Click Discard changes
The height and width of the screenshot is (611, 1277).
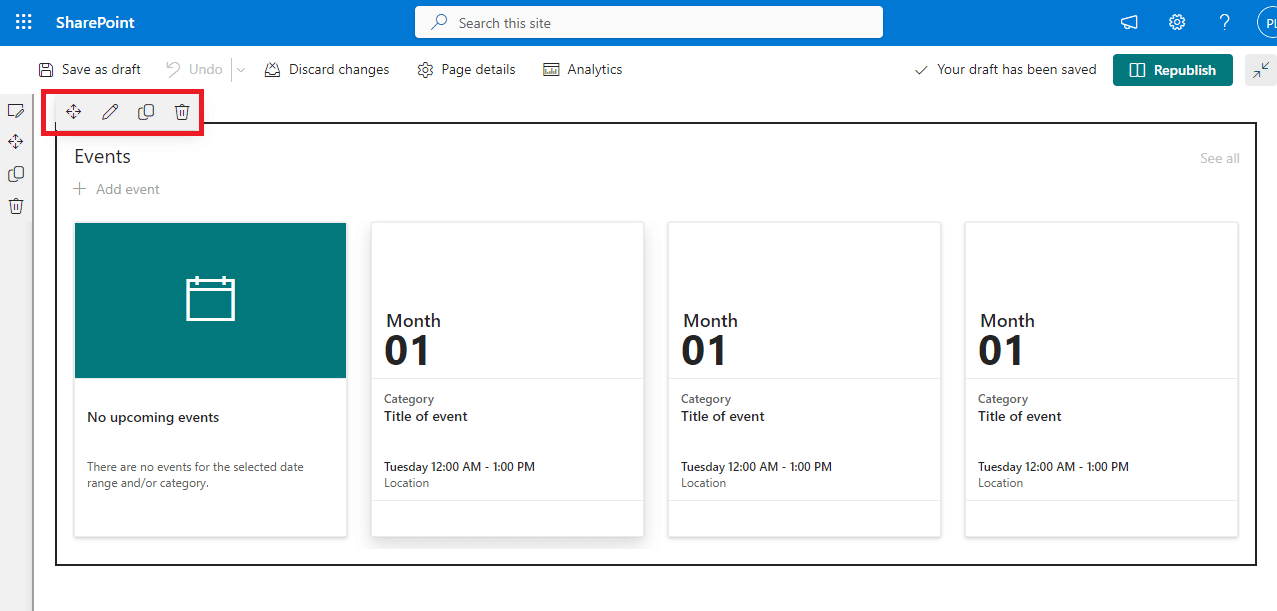click(327, 70)
